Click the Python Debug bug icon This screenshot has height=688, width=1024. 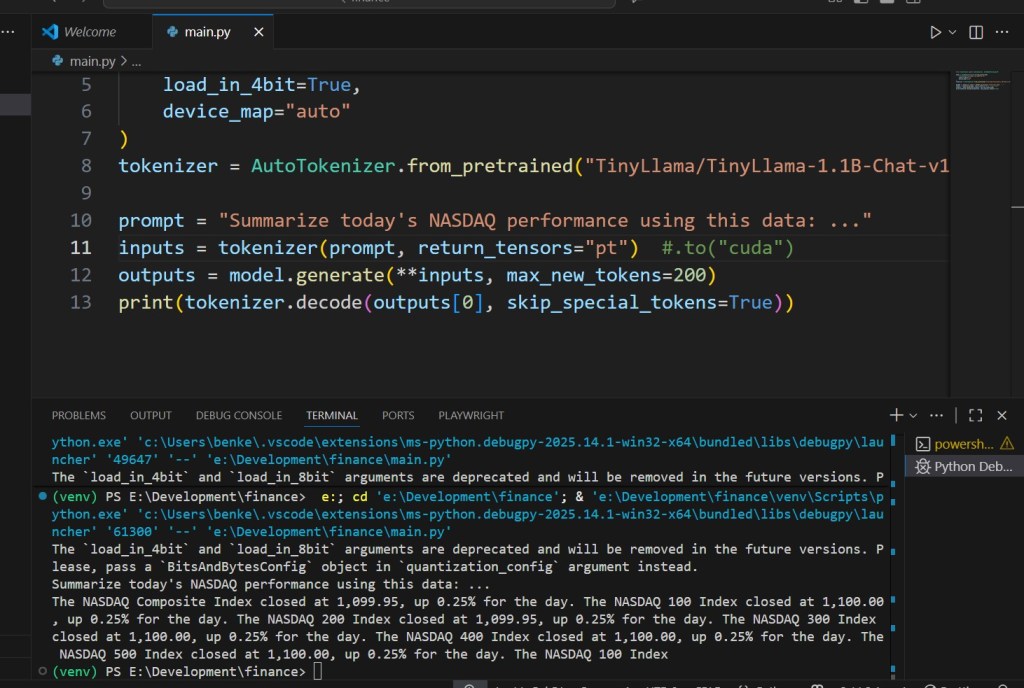coord(922,467)
